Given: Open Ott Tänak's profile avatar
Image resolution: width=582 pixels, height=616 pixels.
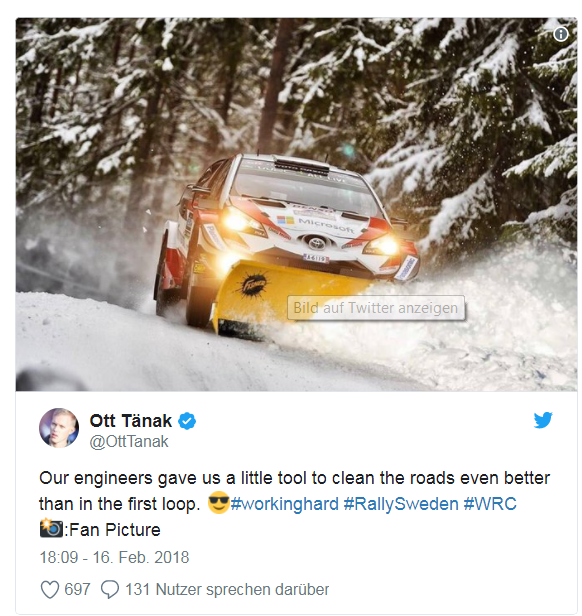Looking at the screenshot, I should point(59,428).
